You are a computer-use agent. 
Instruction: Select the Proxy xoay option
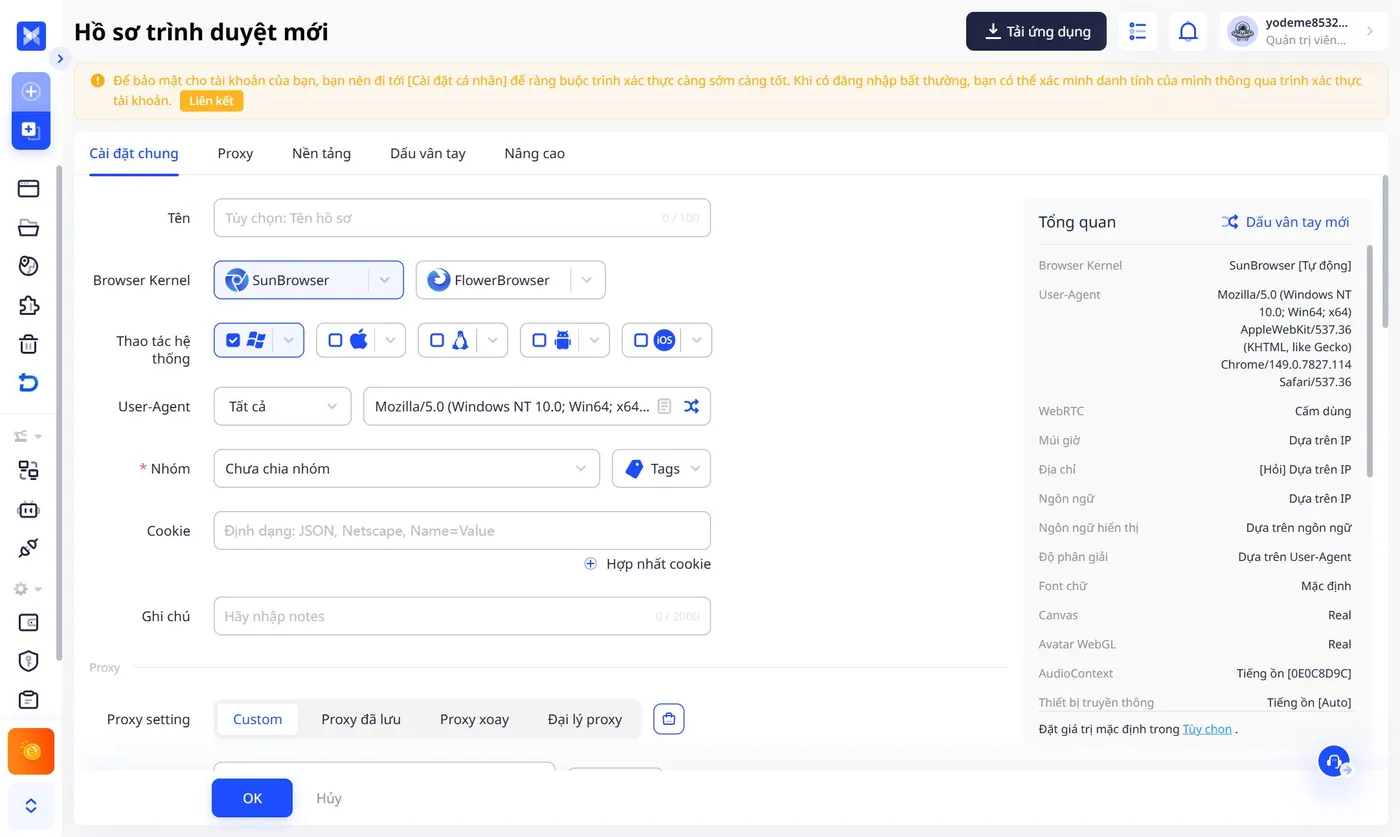[474, 719]
